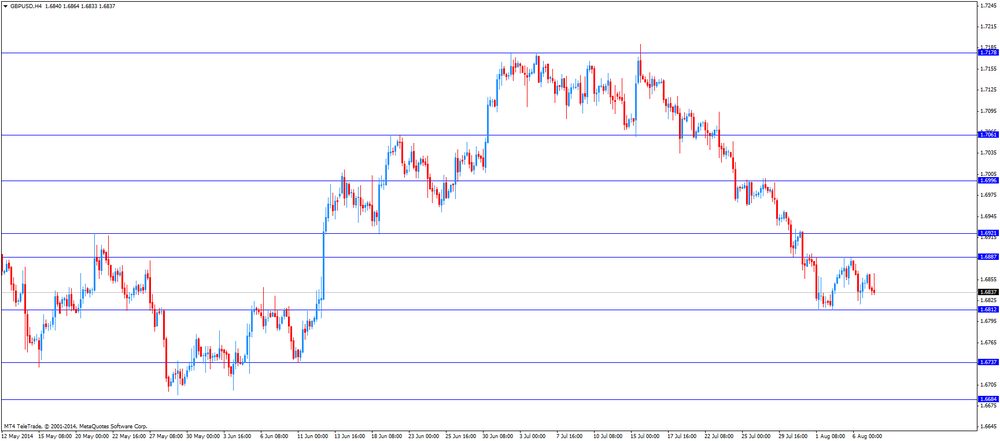Click the triangle arrow before GBPUSD,H4
This screenshot has width=1000, height=441.
(x=5, y=5)
